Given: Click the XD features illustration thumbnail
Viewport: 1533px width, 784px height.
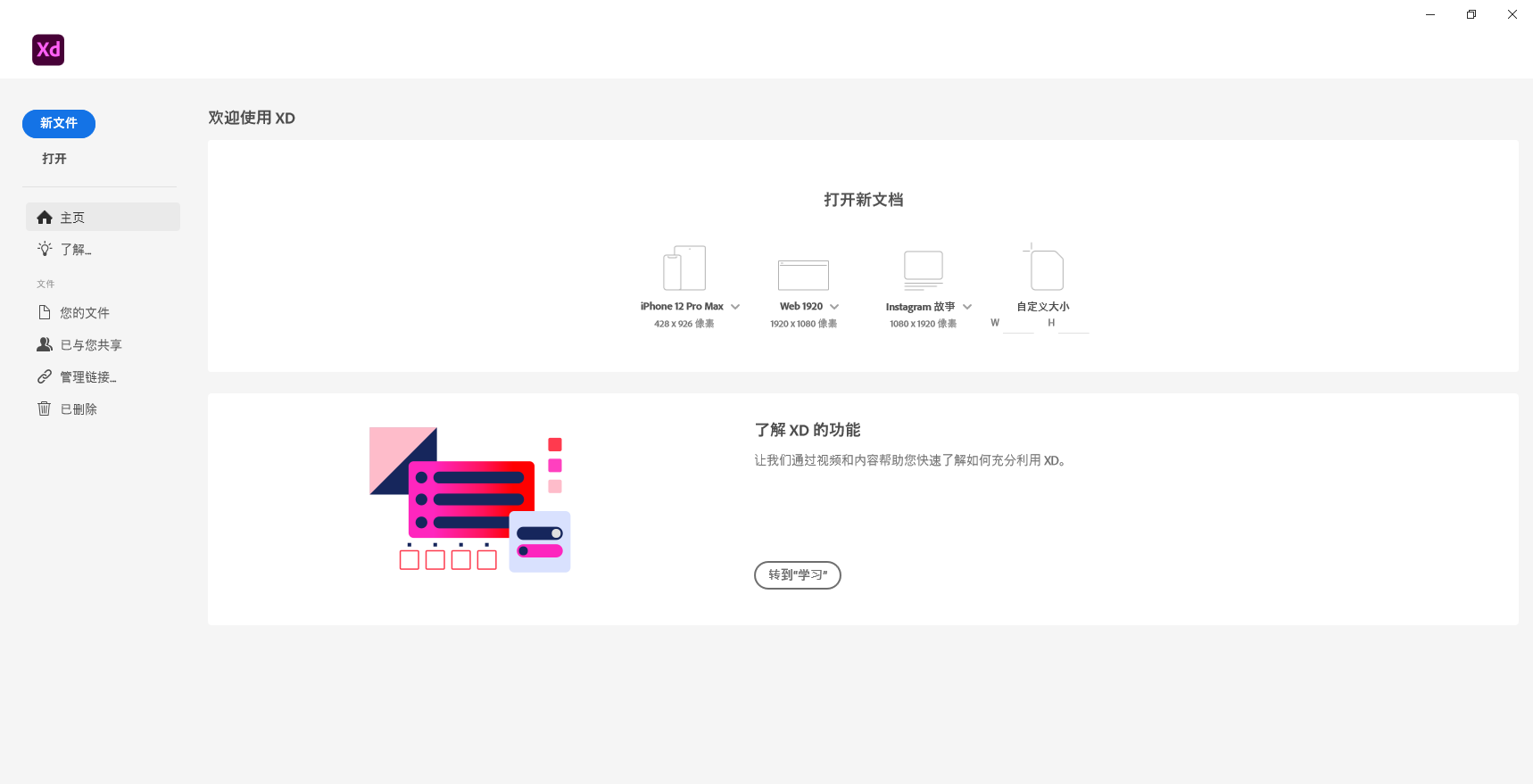Looking at the screenshot, I should tap(470, 499).
